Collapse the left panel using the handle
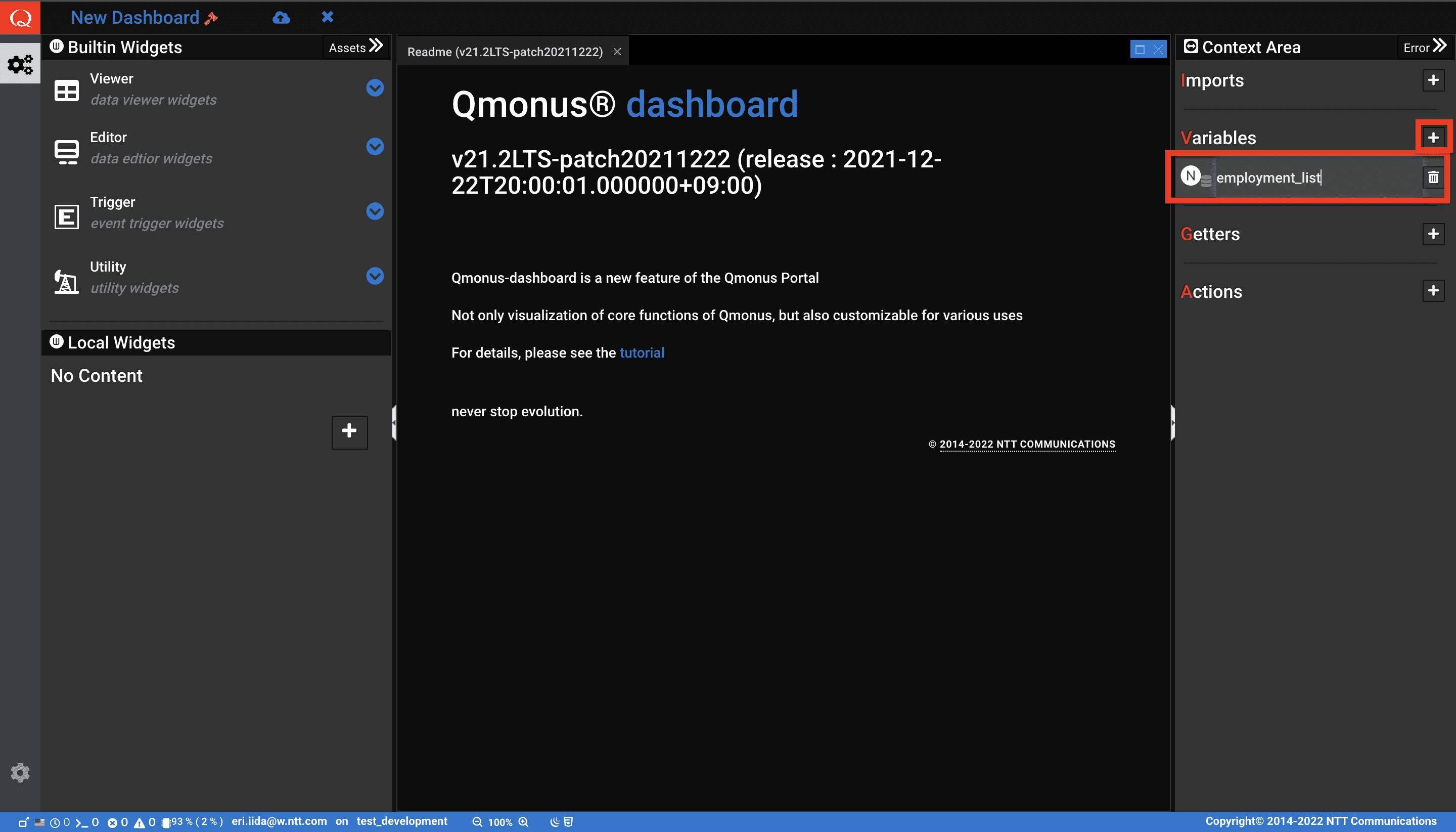 pos(394,423)
